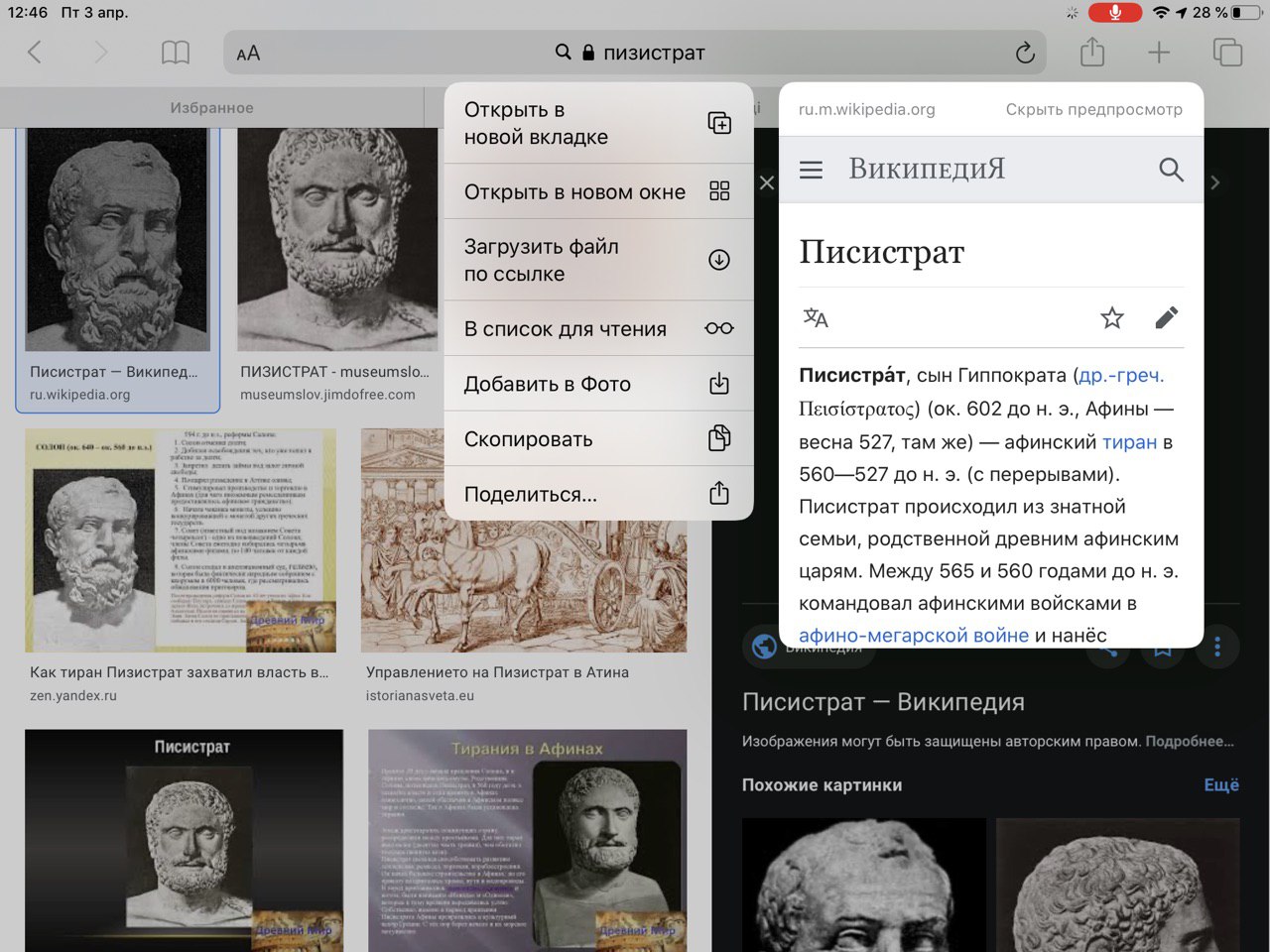Click the museumslov.jimdofree.com source text

coord(327,395)
